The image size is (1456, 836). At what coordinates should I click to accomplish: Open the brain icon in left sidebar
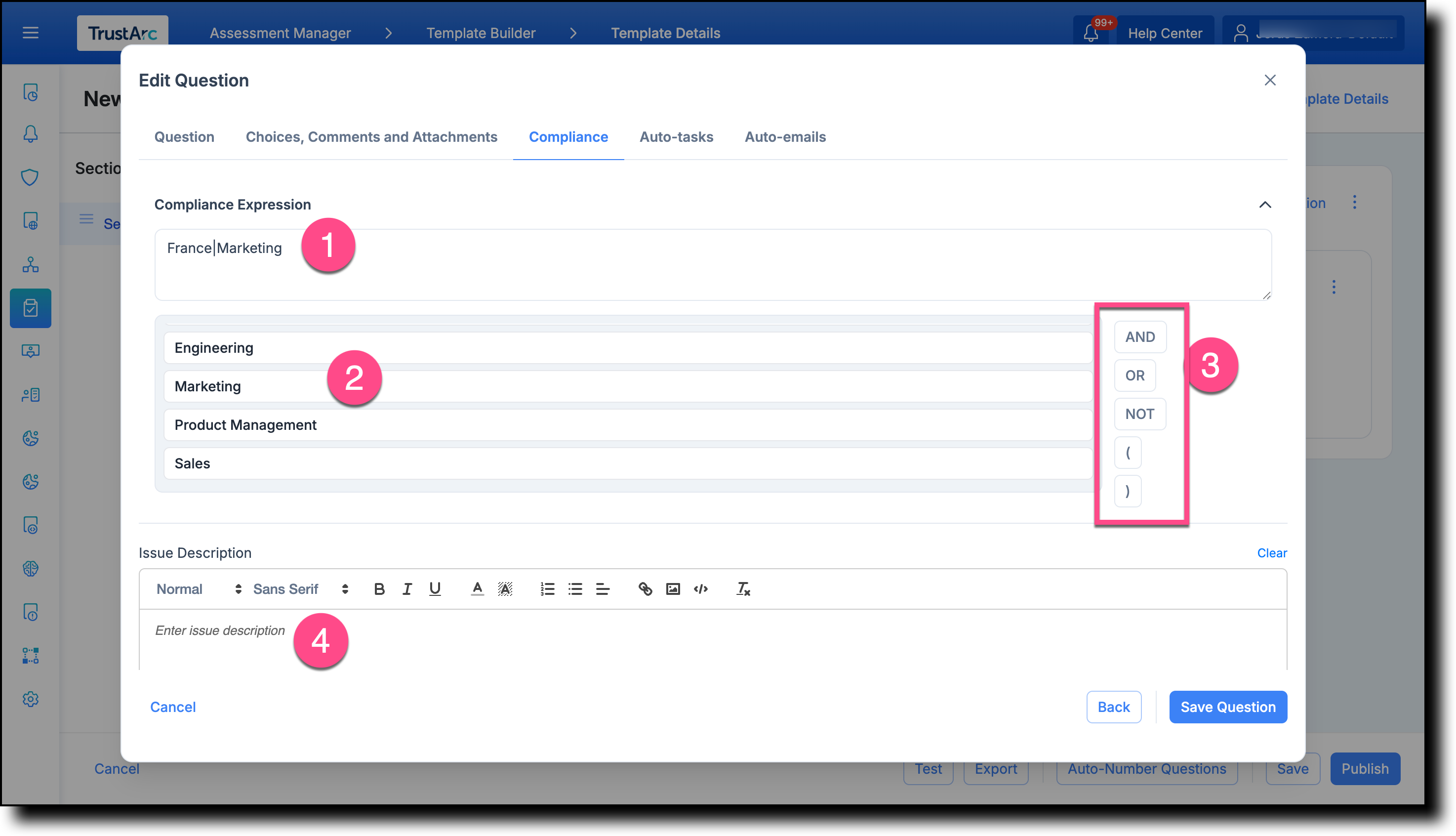click(31, 568)
